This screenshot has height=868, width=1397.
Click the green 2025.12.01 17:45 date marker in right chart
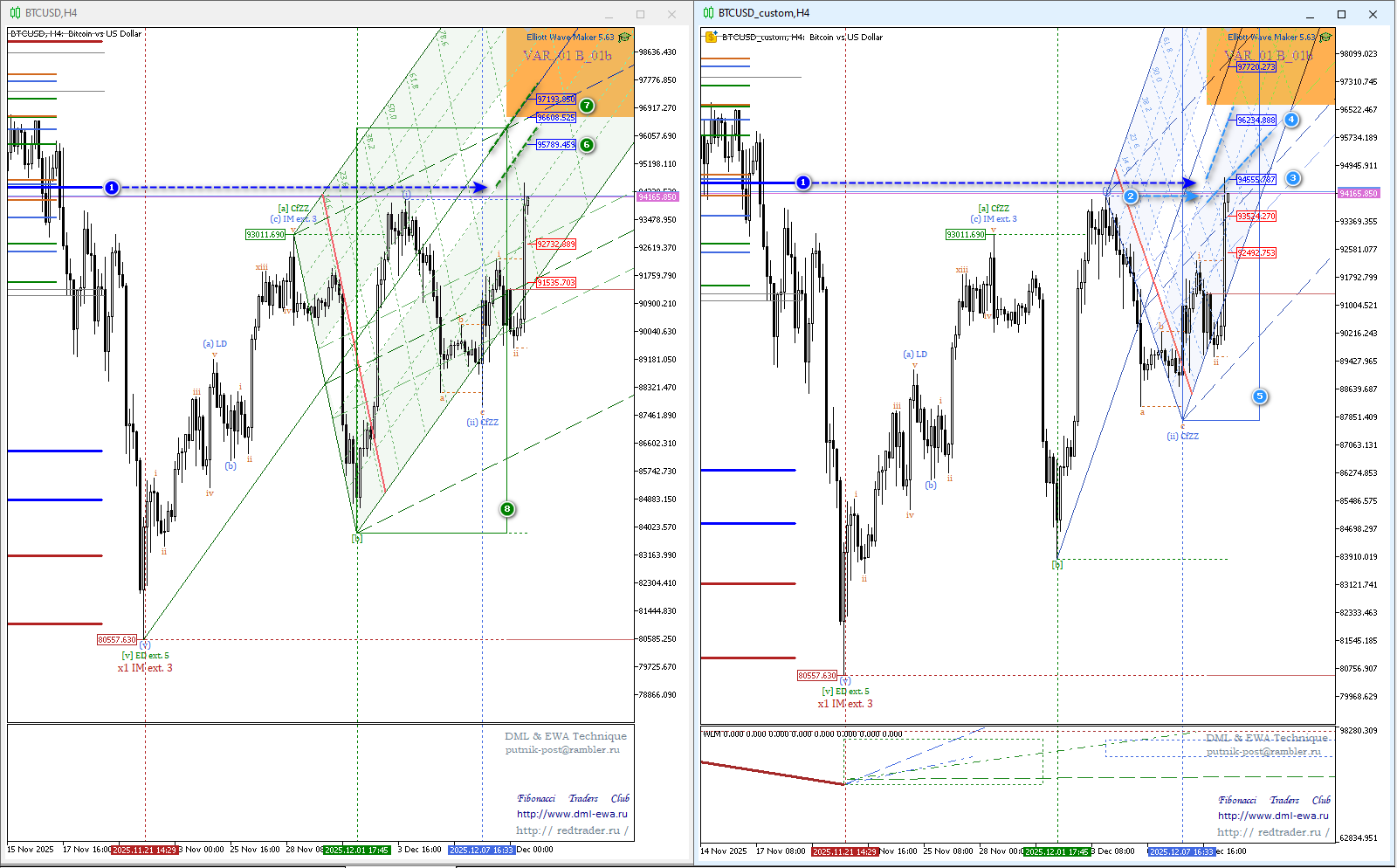click(1056, 851)
